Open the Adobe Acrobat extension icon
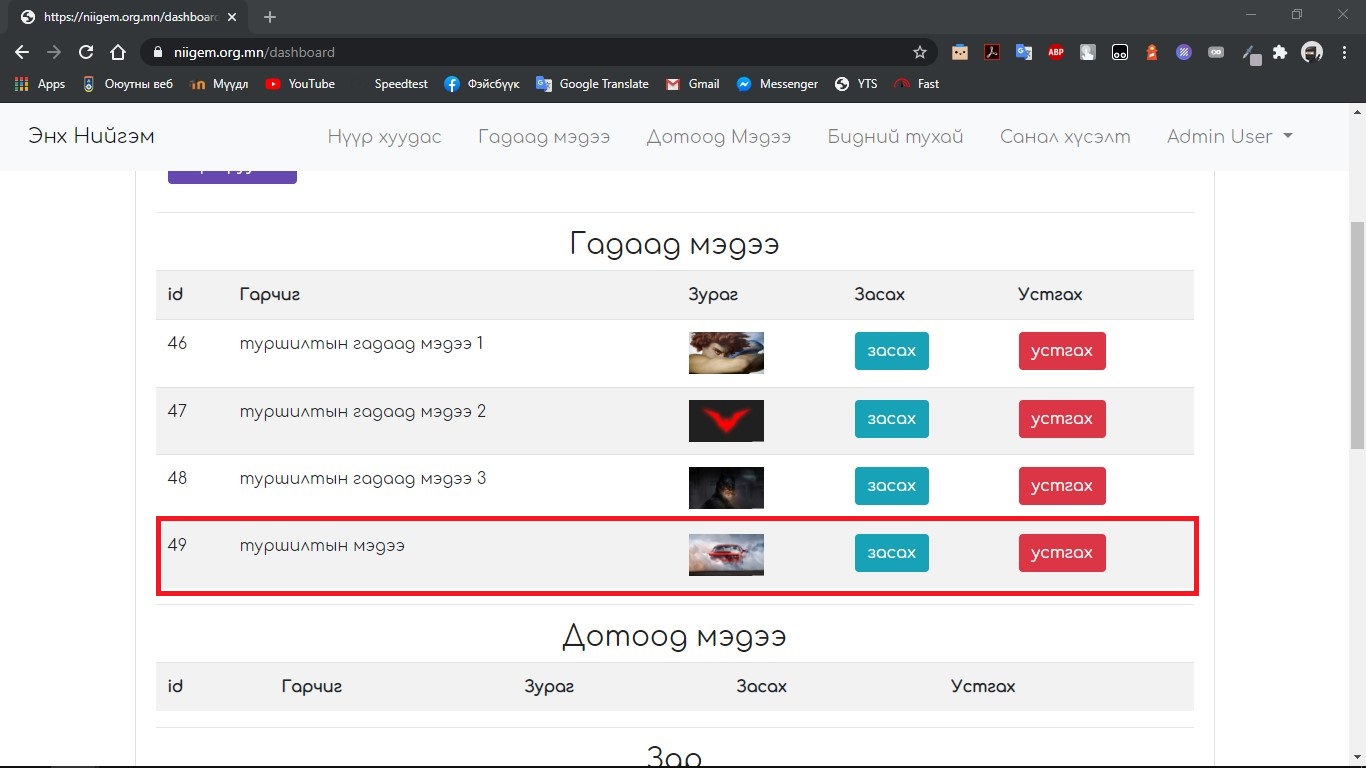Screen dimensions: 1366x768 pos(991,52)
